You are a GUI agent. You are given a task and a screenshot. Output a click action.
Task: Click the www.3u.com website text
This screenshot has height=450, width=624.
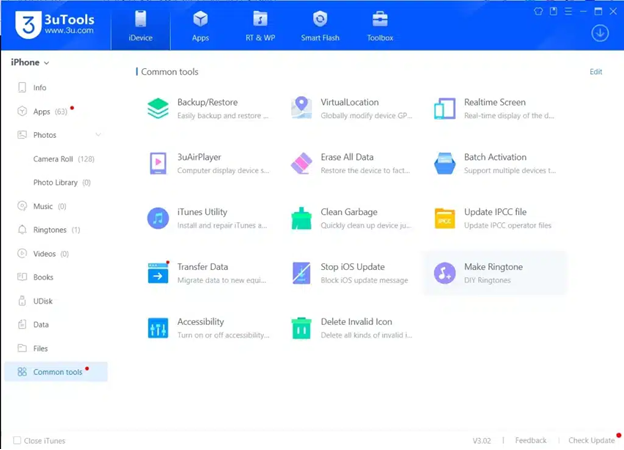(x=69, y=30)
